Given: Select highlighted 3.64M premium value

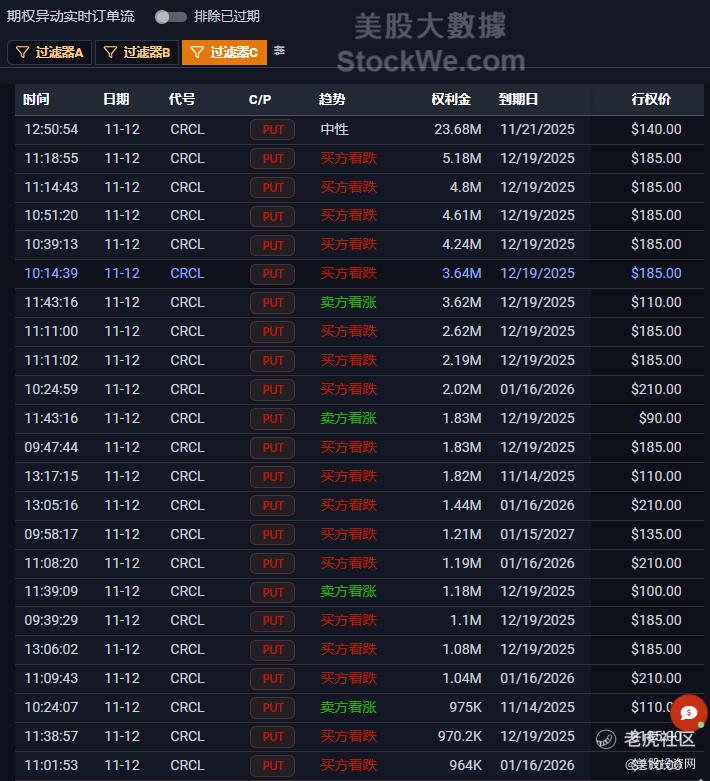Looking at the screenshot, I should tap(462, 273).
